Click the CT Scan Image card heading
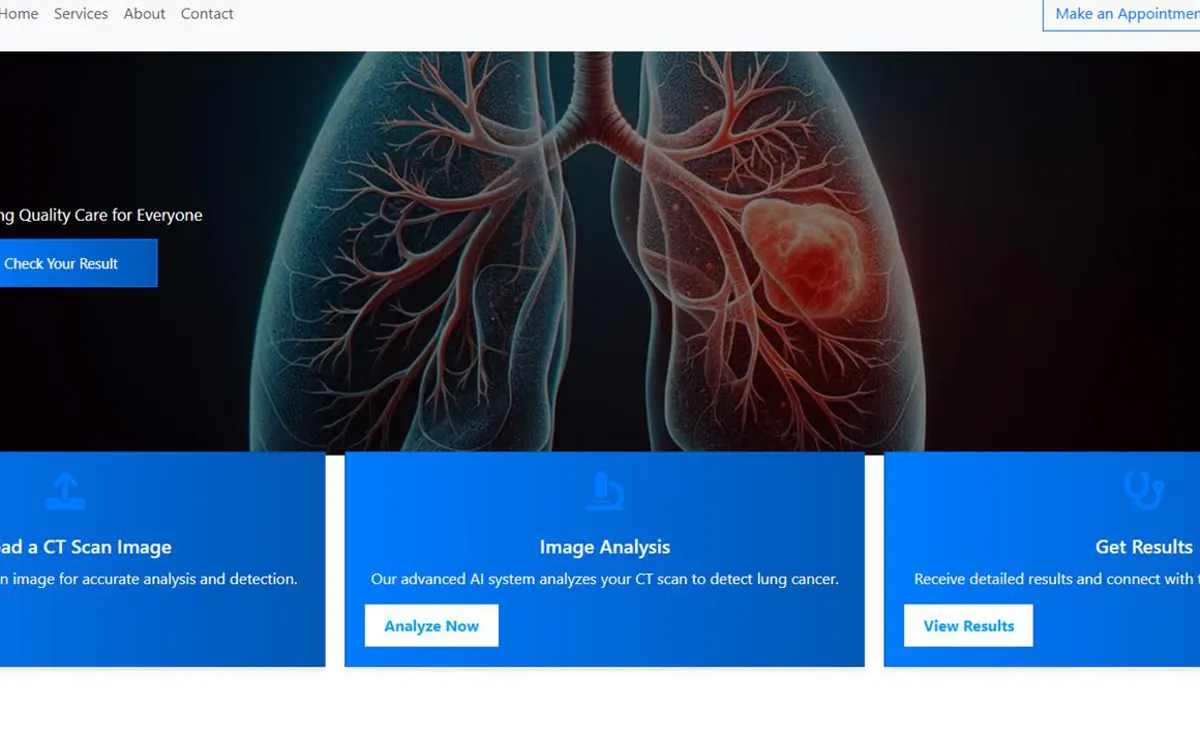 tap(86, 547)
